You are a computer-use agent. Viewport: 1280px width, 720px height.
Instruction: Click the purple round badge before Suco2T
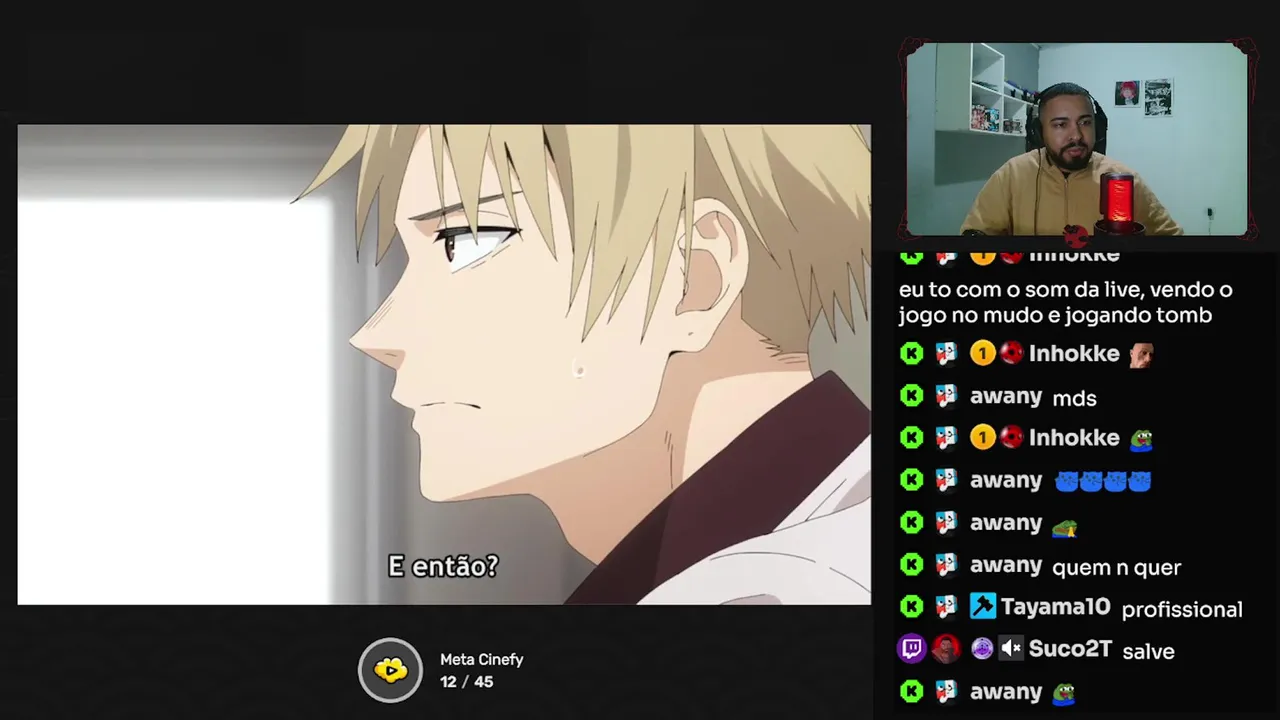click(981, 649)
